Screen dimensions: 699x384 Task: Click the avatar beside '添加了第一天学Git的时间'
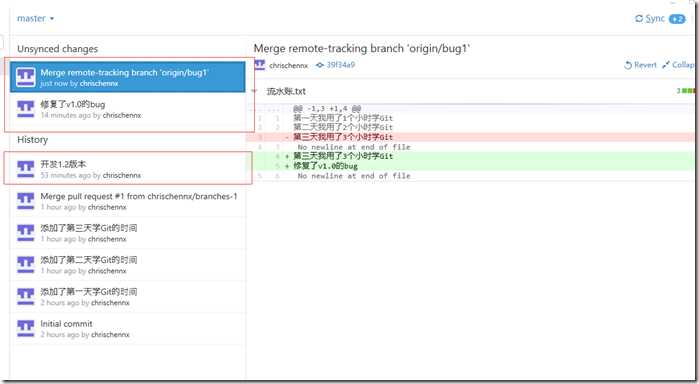tap(25, 297)
